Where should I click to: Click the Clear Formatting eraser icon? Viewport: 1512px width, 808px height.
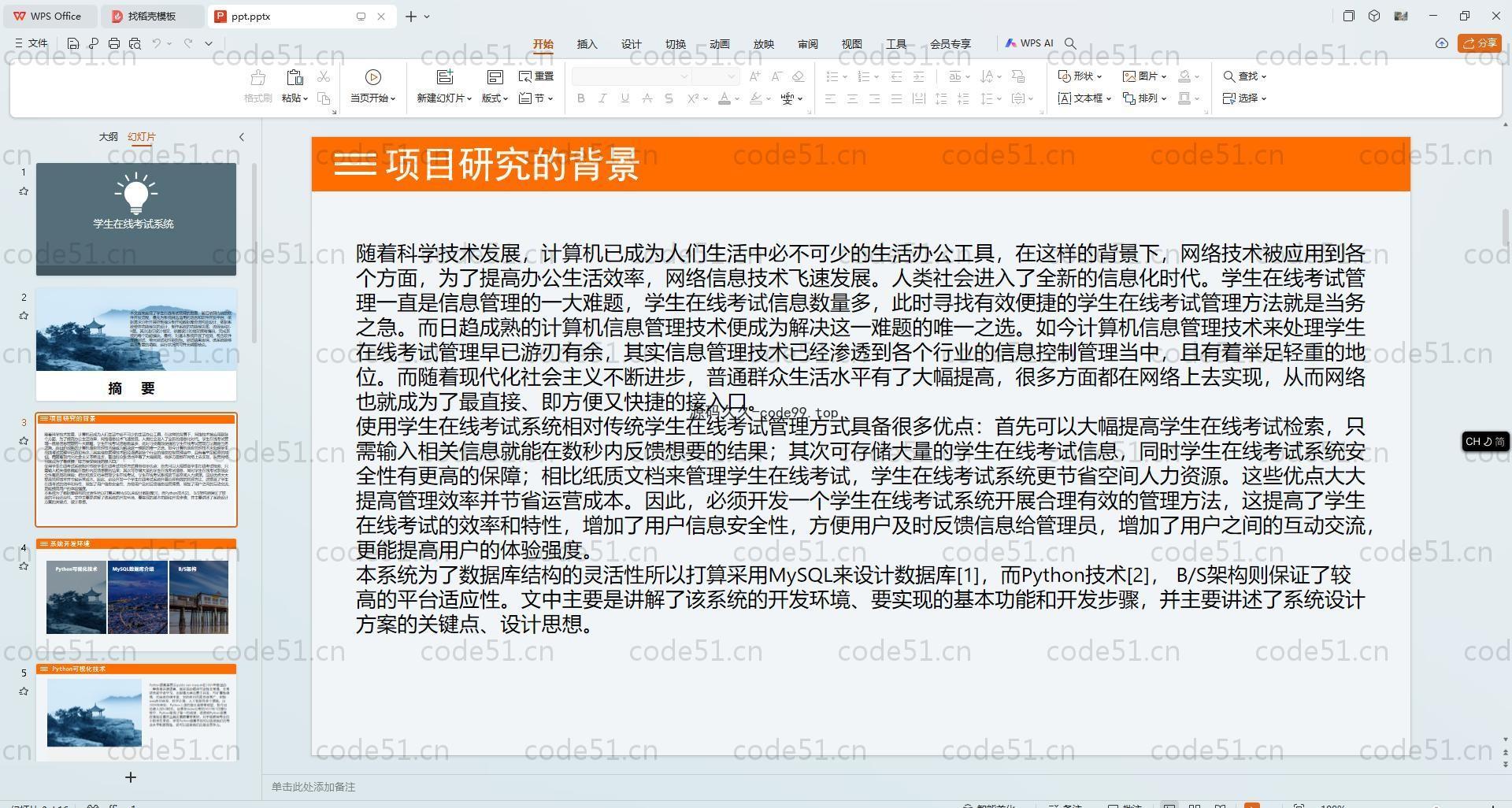pyautogui.click(x=798, y=76)
